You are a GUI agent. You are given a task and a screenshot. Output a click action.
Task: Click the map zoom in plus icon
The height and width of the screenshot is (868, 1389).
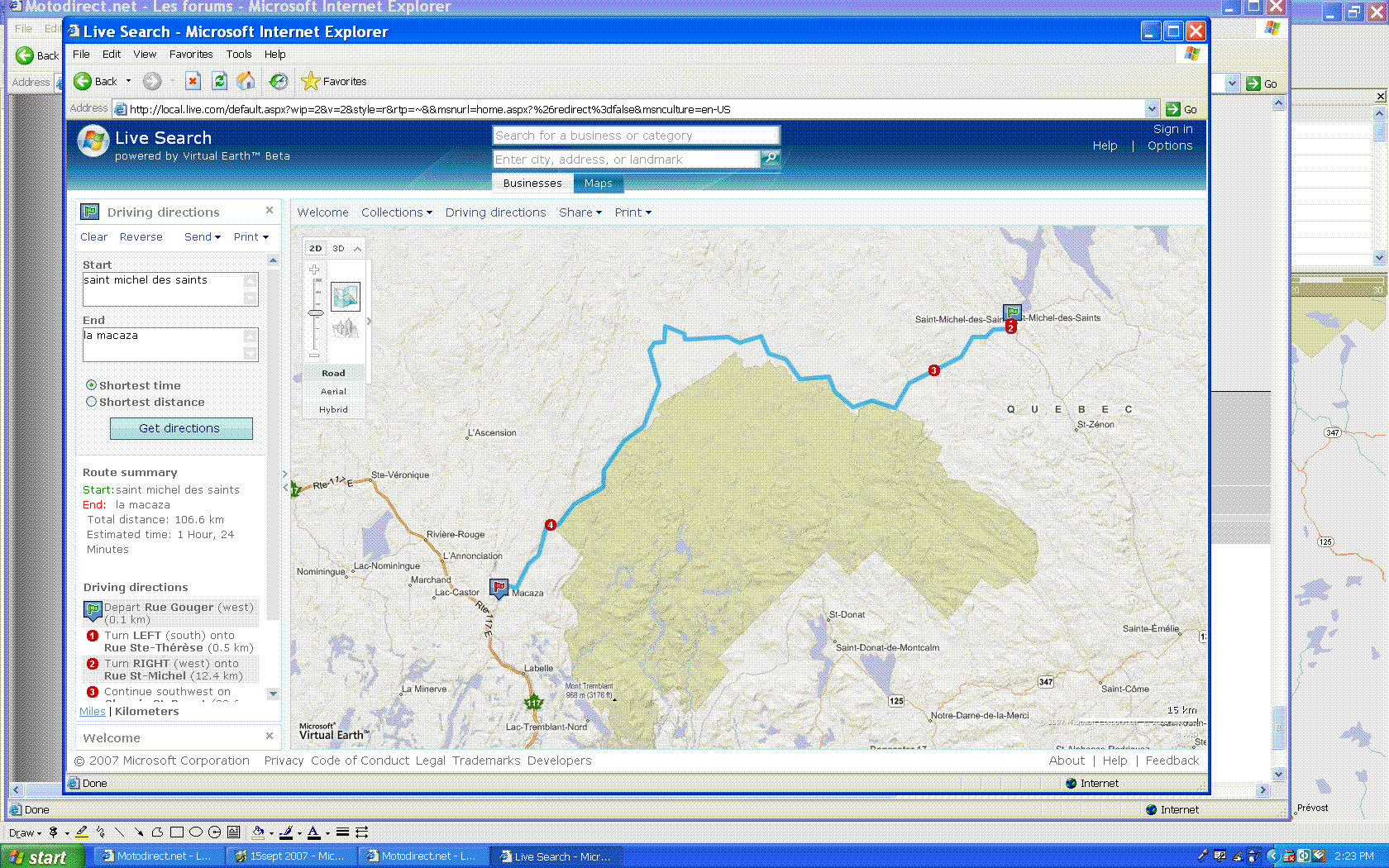point(314,269)
